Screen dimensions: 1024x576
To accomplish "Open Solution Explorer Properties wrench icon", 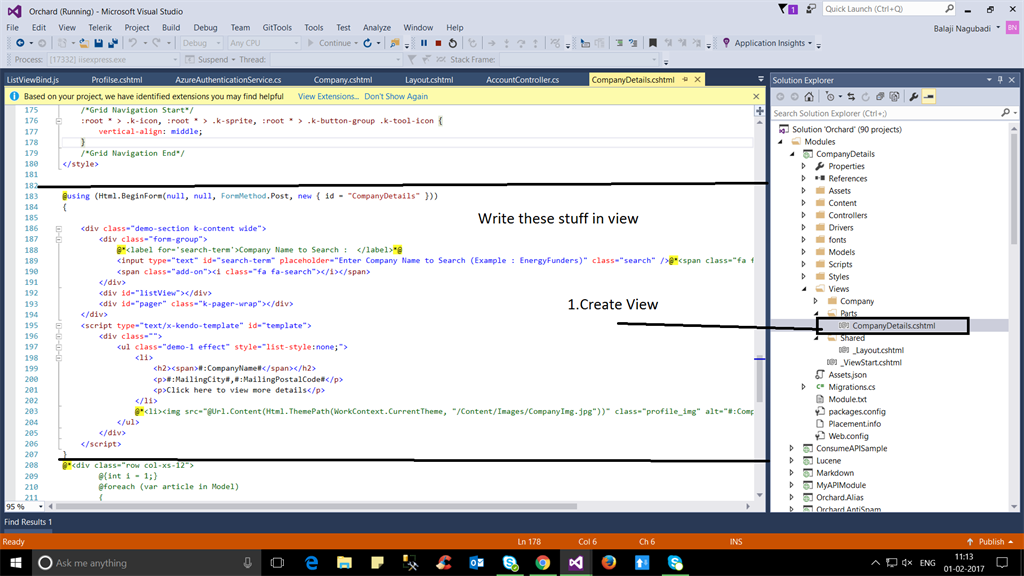I will point(914,97).
